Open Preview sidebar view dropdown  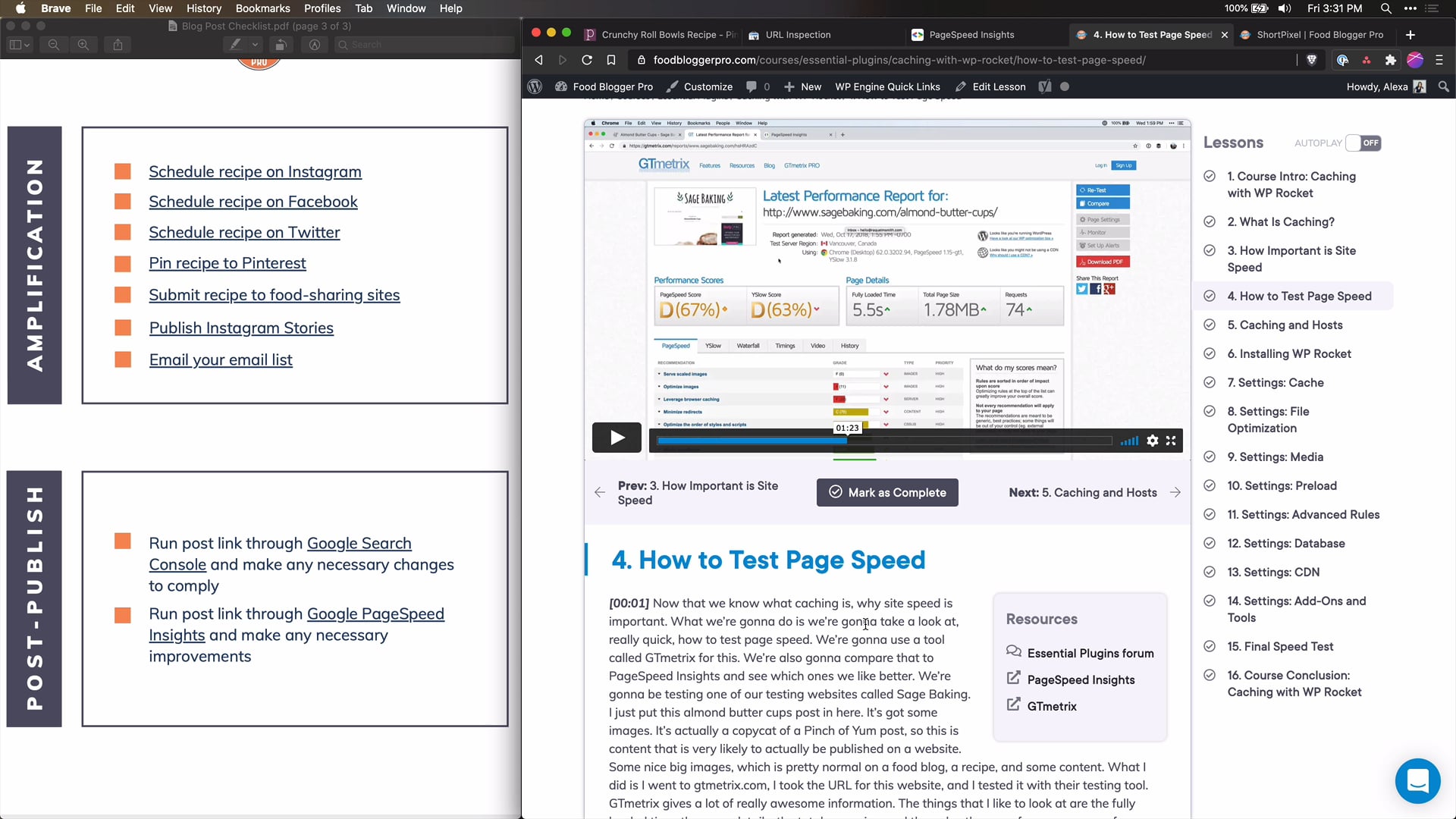19,45
